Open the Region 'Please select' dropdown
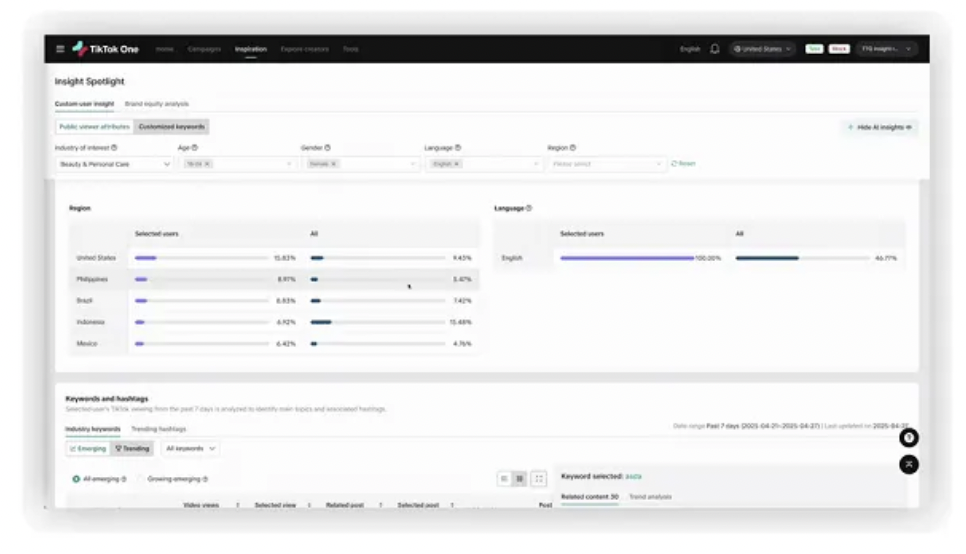The image size is (966, 554). [x=607, y=164]
